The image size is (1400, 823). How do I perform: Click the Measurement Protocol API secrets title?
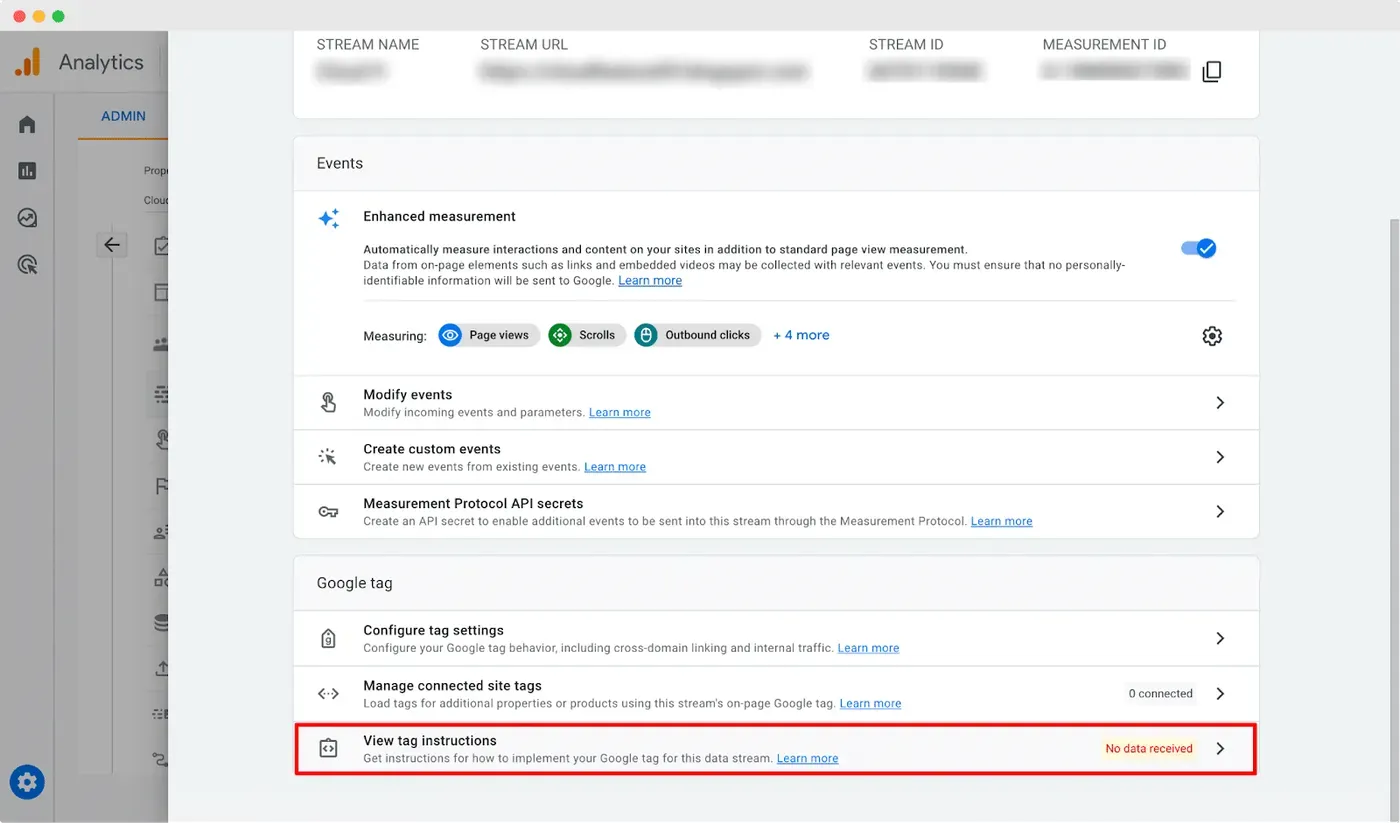pos(473,504)
